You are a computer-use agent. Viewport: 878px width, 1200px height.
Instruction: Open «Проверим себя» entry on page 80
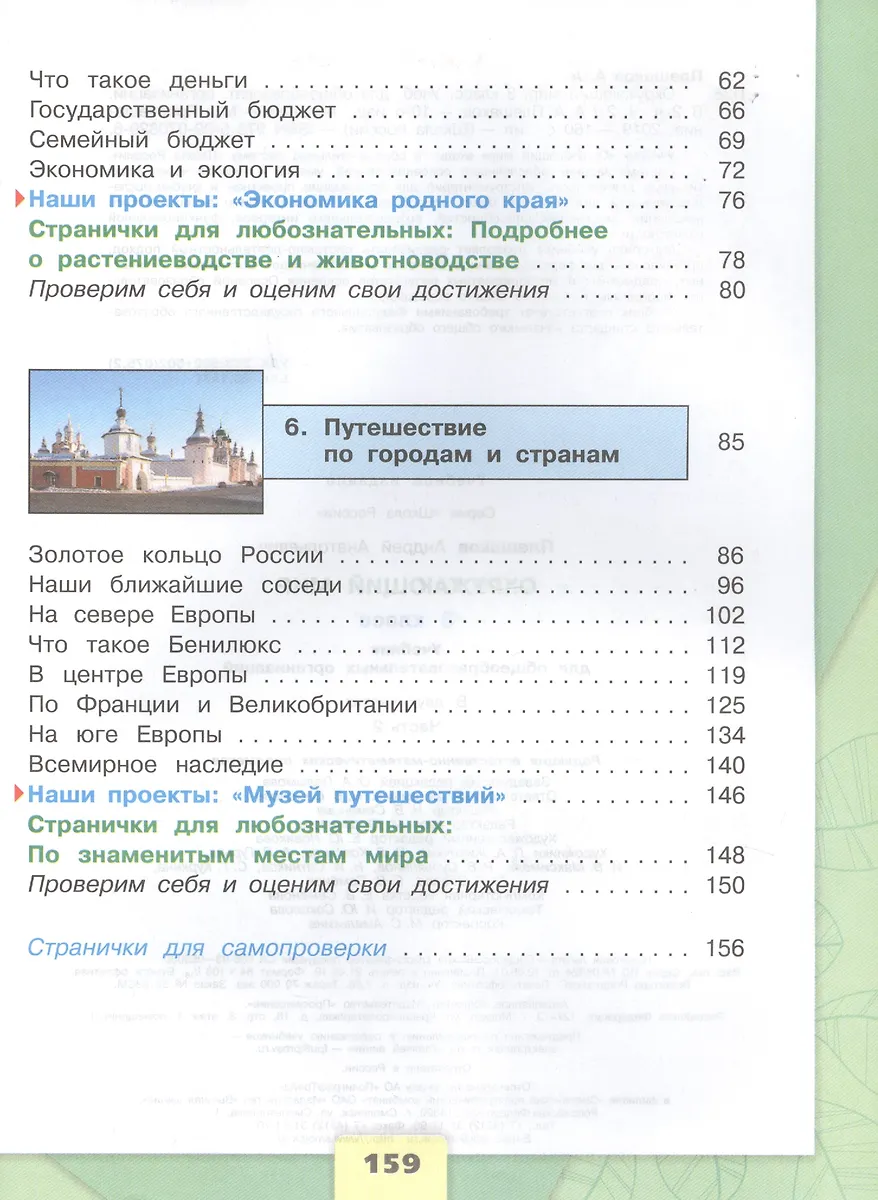(x=289, y=291)
